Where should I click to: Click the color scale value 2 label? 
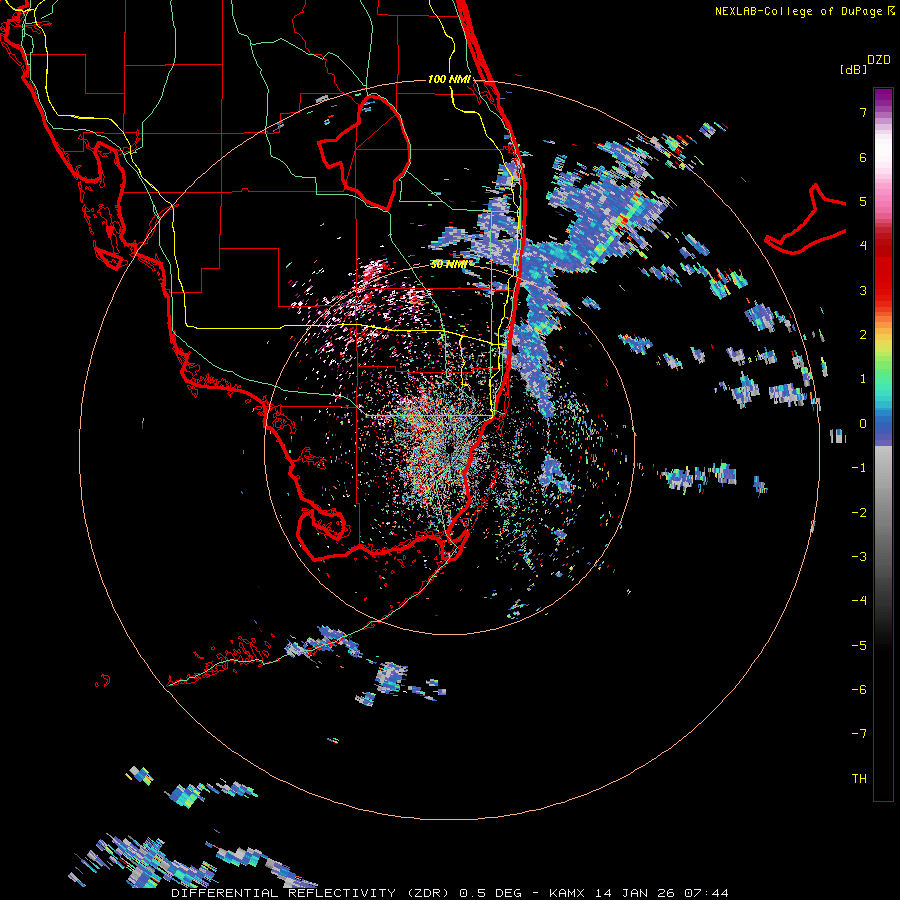tap(863, 335)
